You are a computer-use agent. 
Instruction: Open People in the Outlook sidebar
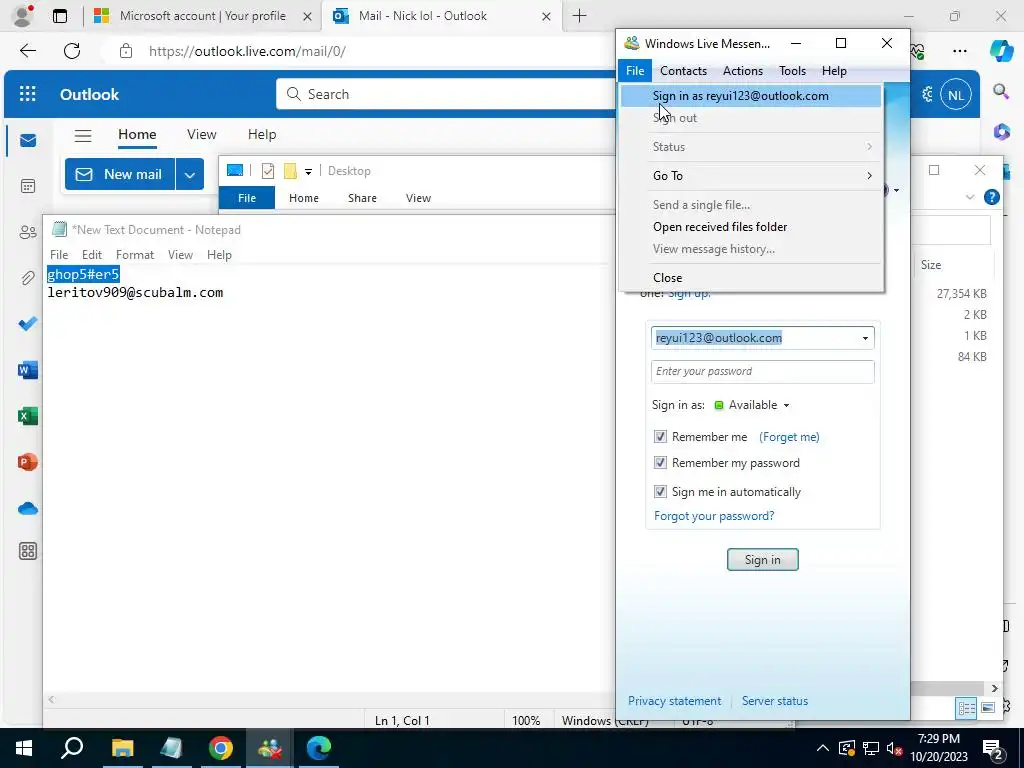pos(27,232)
